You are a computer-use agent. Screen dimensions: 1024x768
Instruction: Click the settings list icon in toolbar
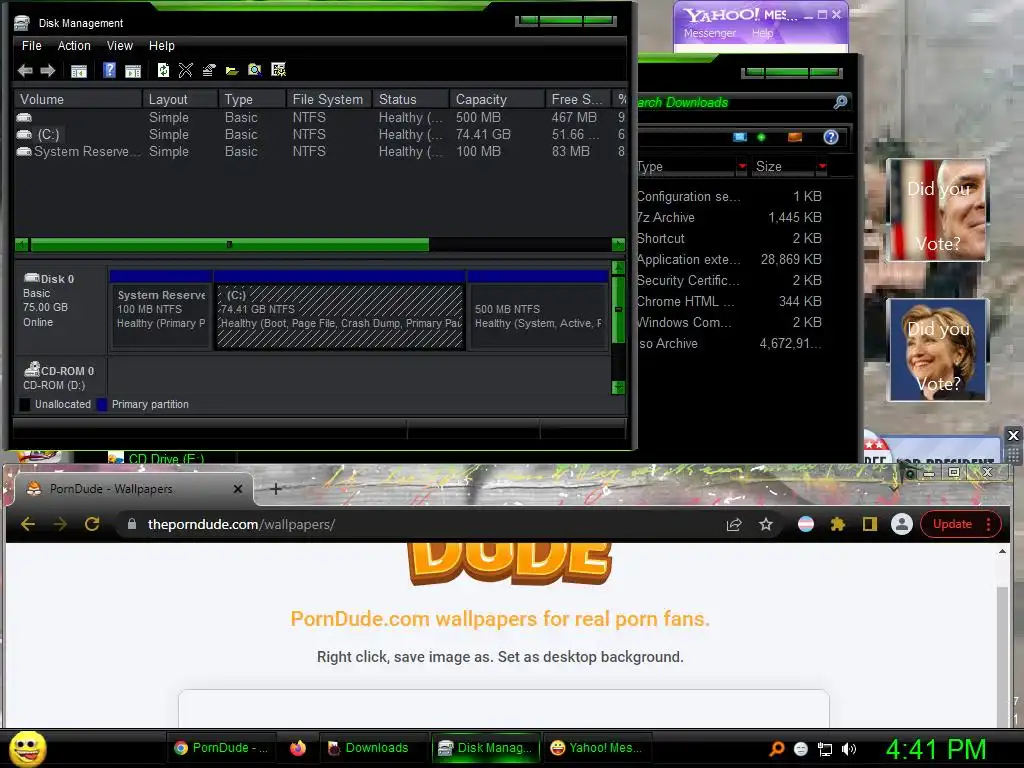(x=278, y=70)
